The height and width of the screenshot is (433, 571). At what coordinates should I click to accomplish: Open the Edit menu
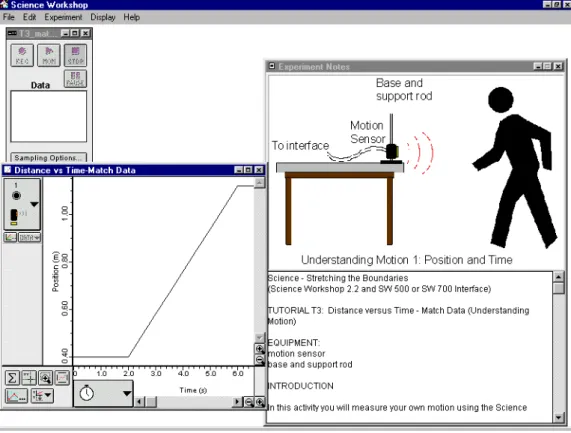[29, 17]
